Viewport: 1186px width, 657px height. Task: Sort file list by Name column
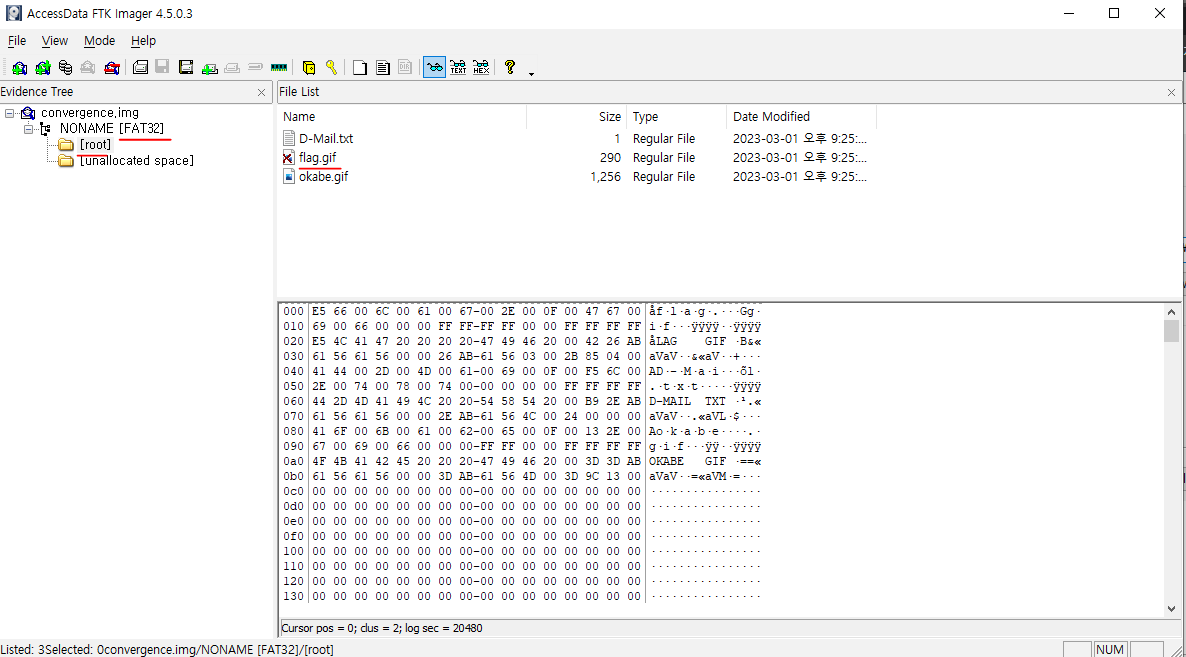(x=402, y=116)
